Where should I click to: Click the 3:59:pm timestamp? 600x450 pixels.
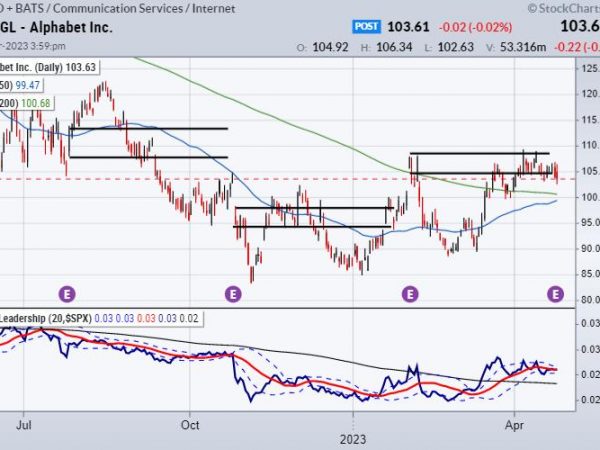point(48,46)
